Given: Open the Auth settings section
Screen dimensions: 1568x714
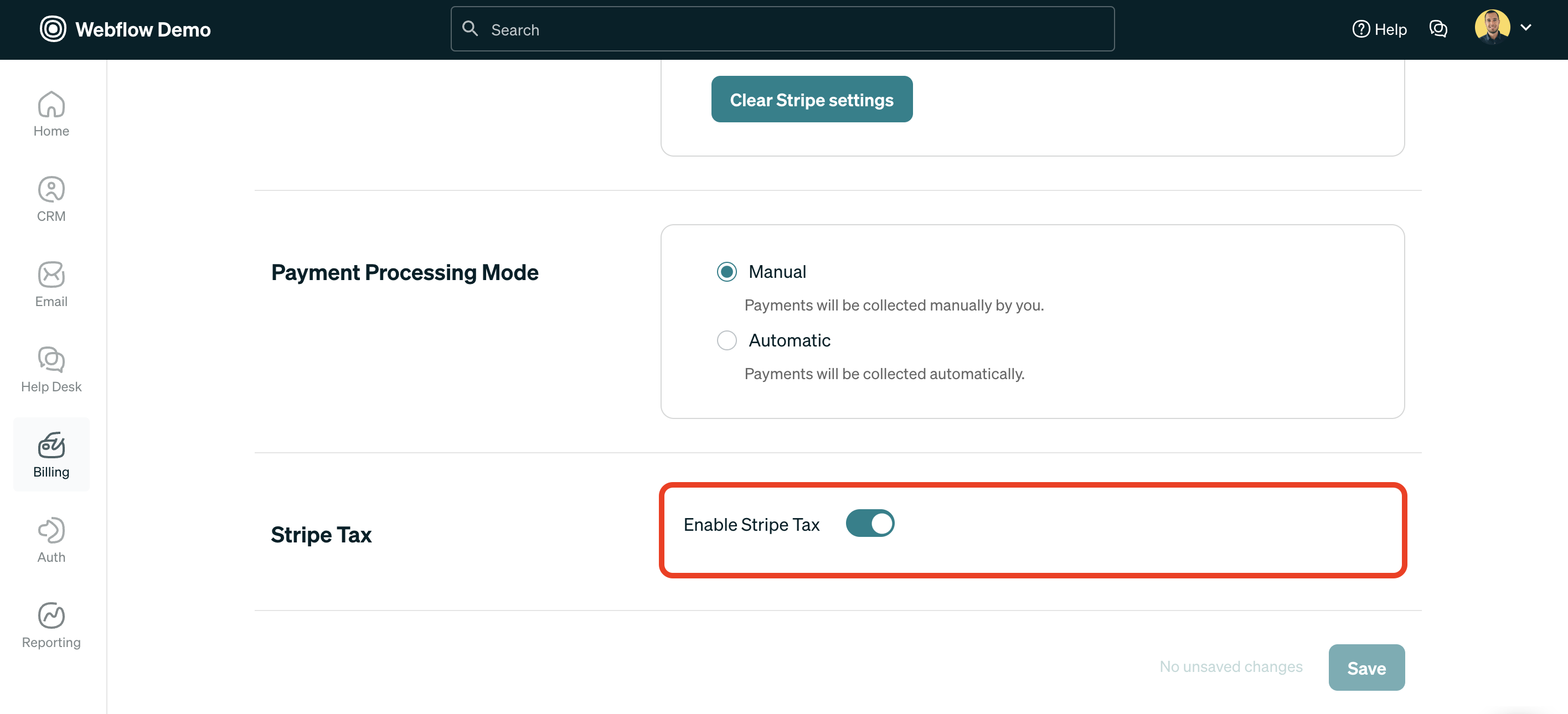Looking at the screenshot, I should (50, 539).
